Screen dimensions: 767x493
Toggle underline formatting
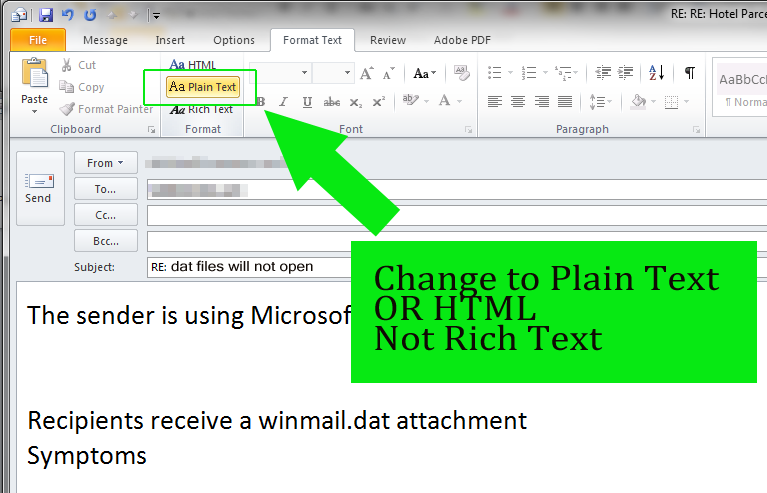307,102
